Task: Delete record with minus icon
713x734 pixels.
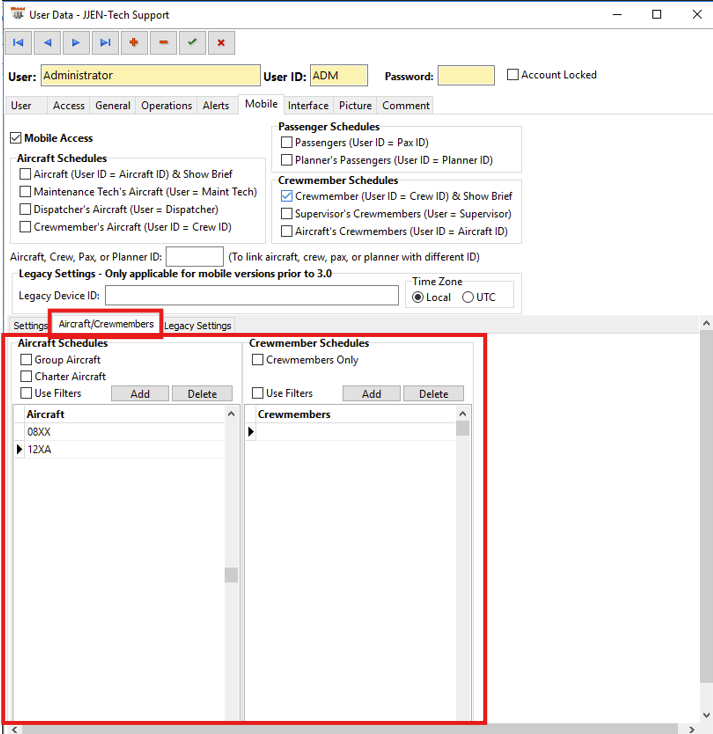Action: click(x=163, y=43)
